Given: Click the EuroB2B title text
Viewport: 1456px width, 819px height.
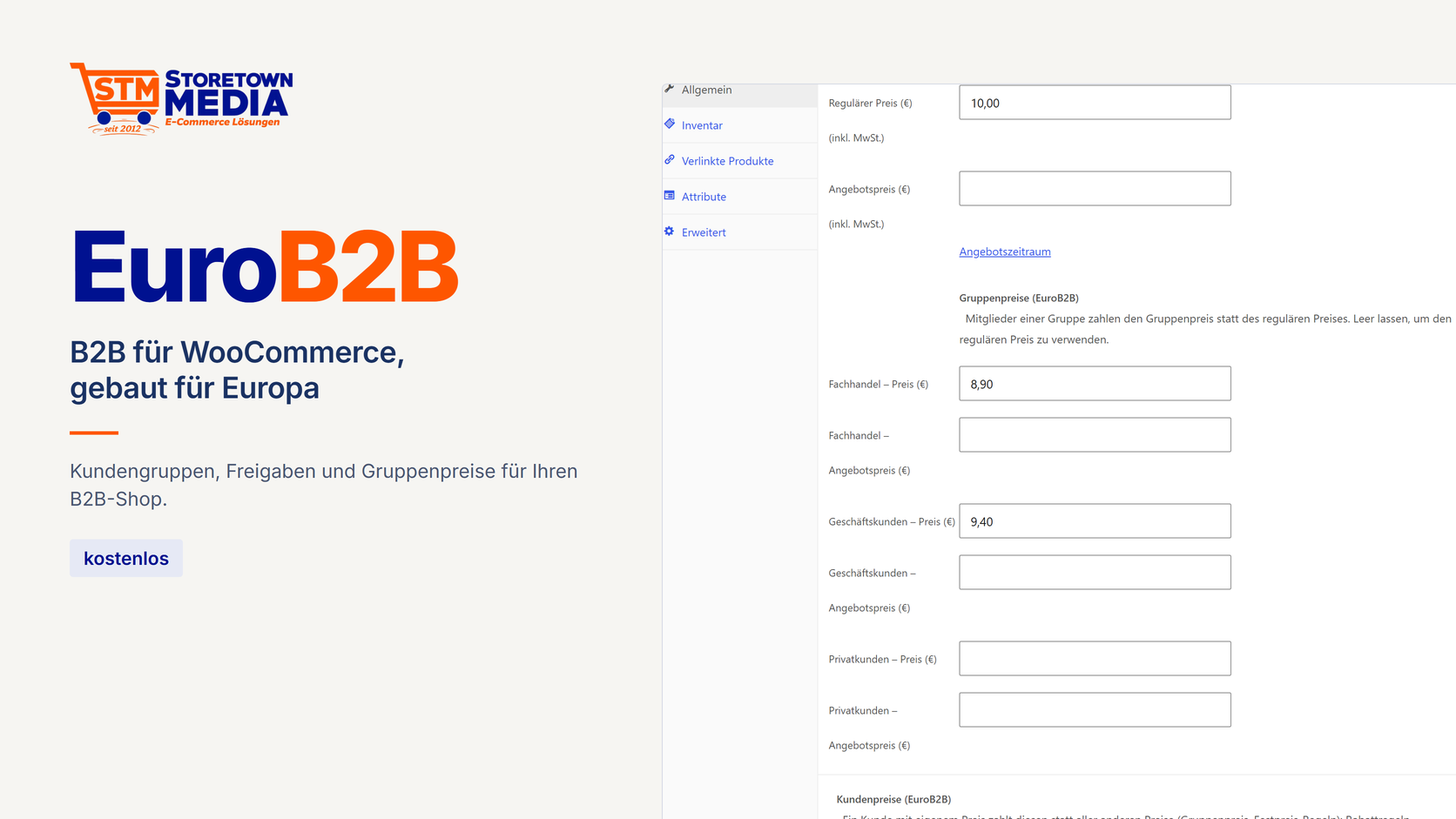Looking at the screenshot, I should click(265, 265).
